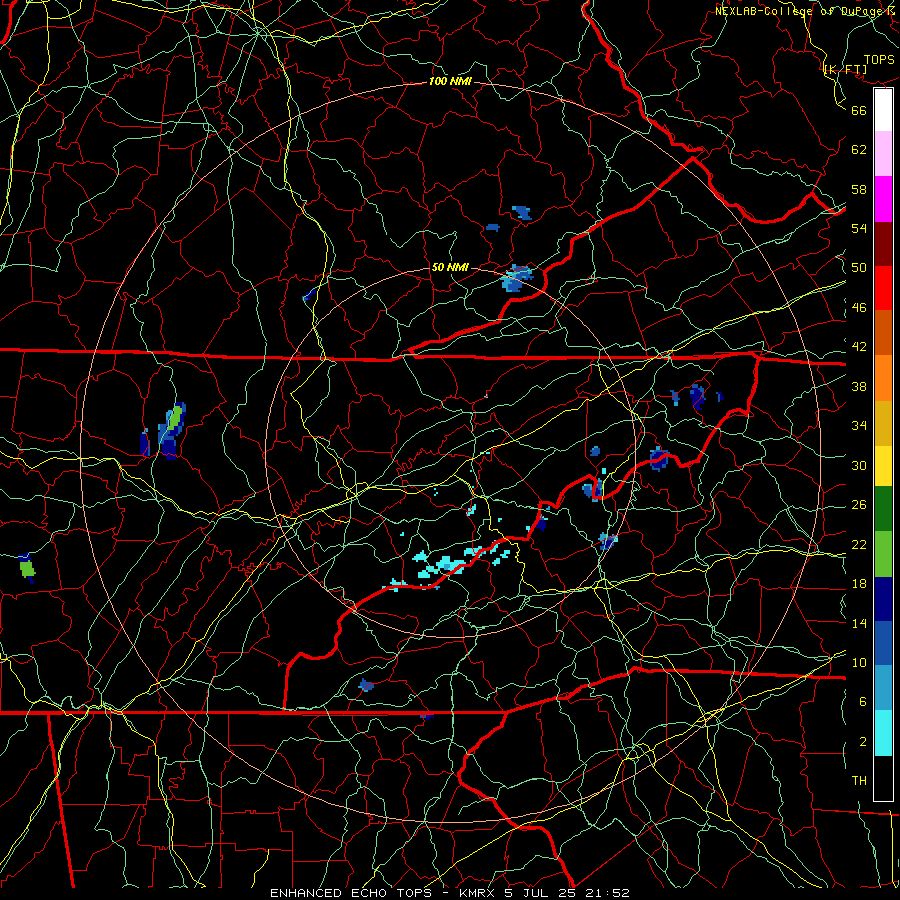Click the 21:52 timestamp

pyautogui.click(x=608, y=893)
